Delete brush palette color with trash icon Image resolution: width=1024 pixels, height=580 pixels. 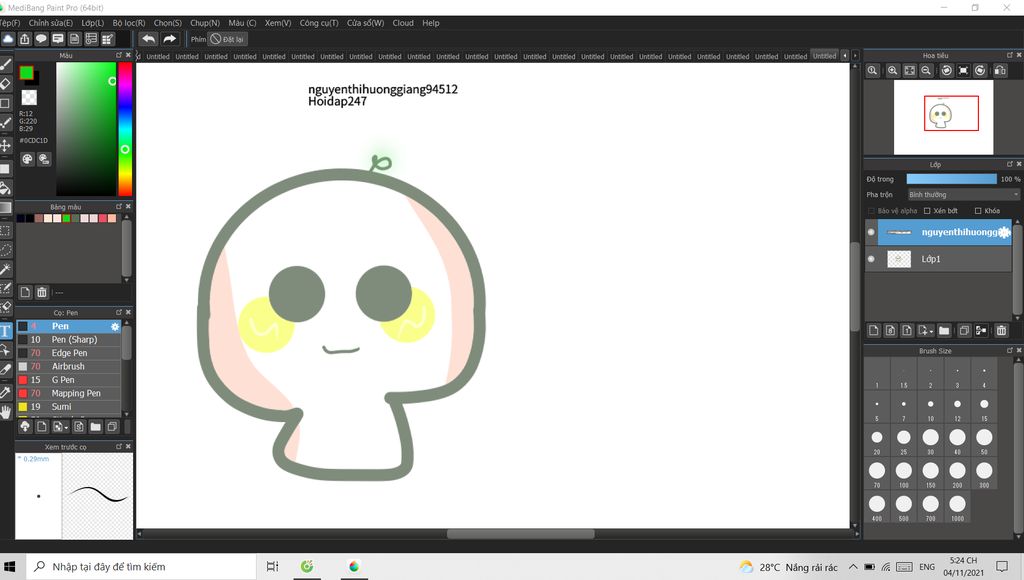coord(42,292)
